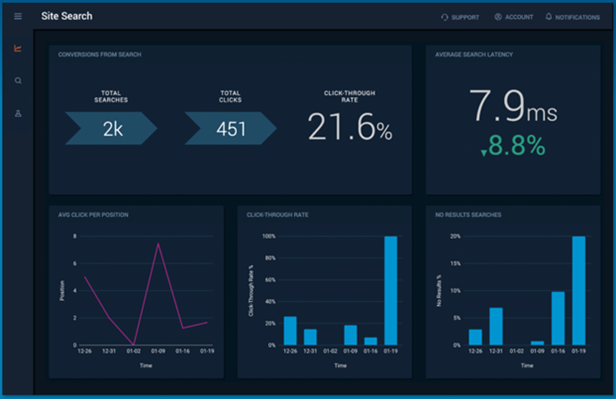Click the 01-09 bar in No Results chart
The image size is (616, 399).
click(537, 343)
